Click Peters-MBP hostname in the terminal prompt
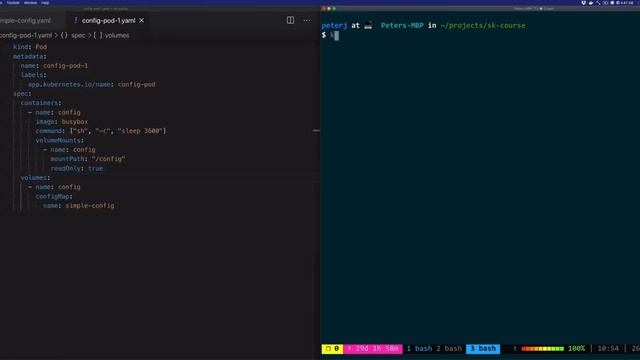The image size is (640, 360). tap(402, 26)
